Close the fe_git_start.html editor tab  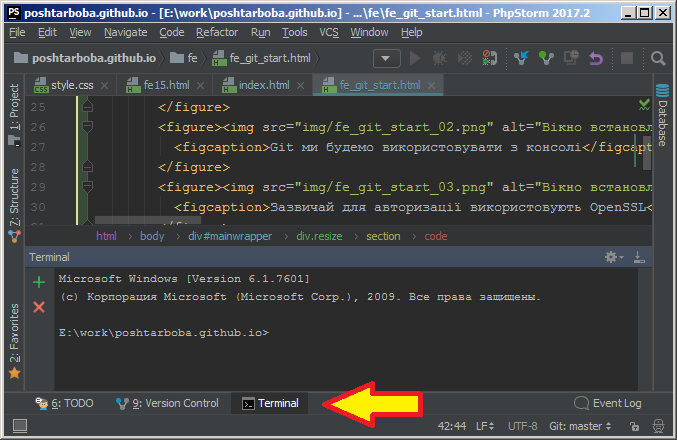pyautogui.click(x=431, y=85)
